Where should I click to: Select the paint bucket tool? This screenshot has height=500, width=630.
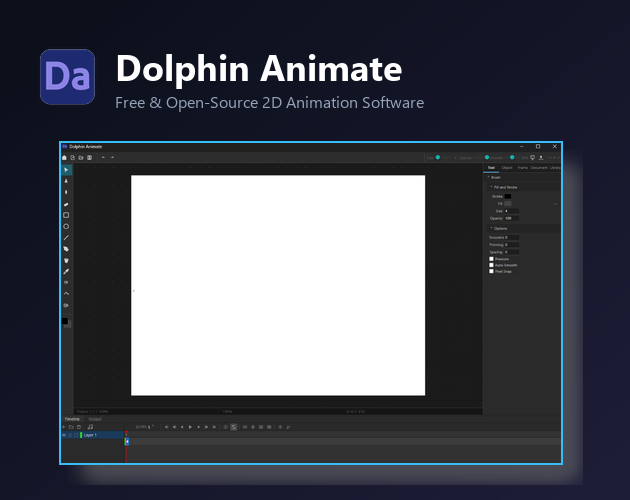(x=66, y=260)
